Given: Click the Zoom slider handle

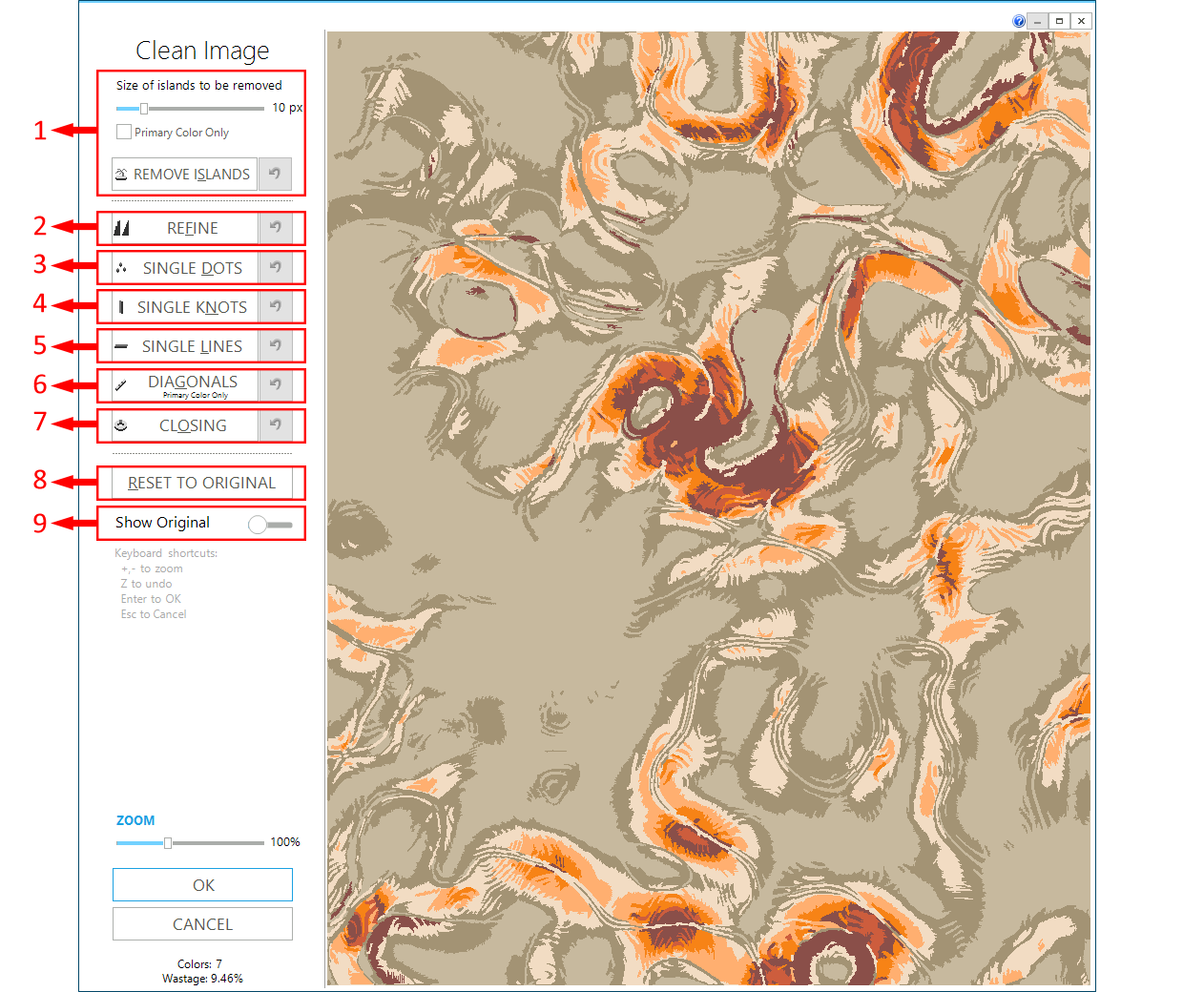Looking at the screenshot, I should (168, 843).
